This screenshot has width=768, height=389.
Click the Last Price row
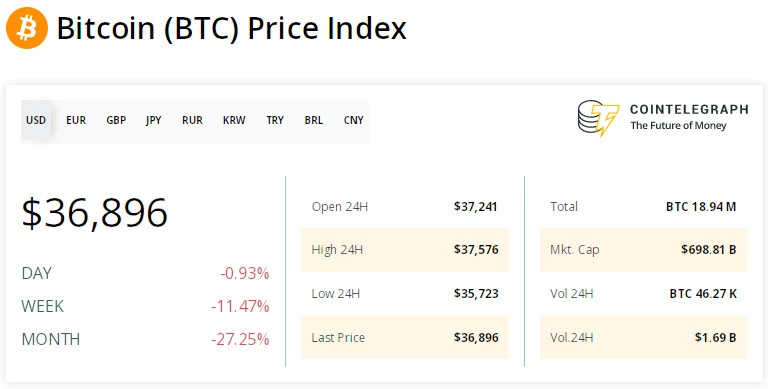[x=405, y=337]
